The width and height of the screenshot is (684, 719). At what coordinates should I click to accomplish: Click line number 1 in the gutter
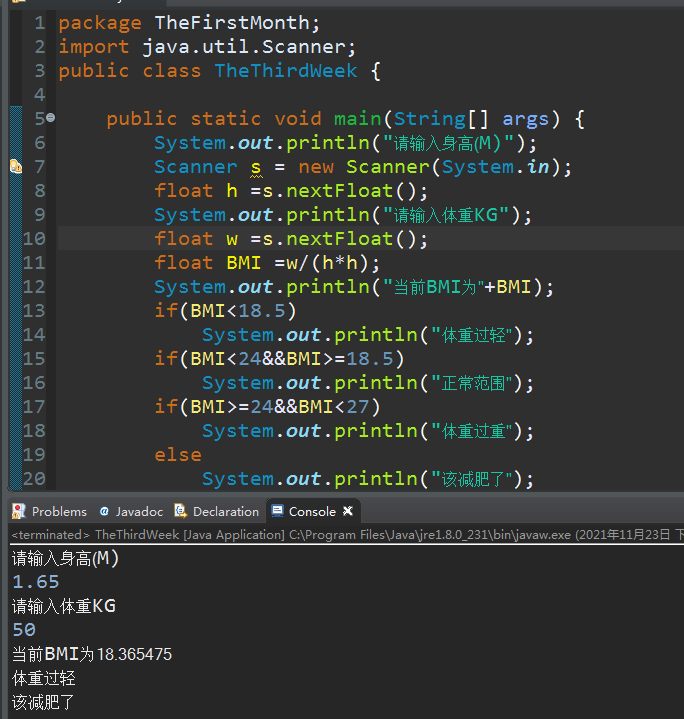click(x=39, y=23)
